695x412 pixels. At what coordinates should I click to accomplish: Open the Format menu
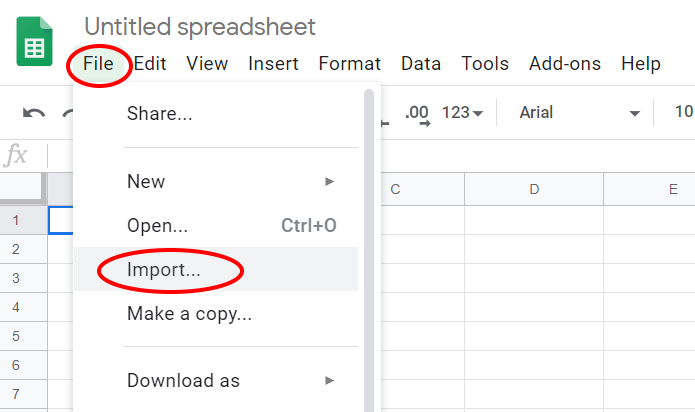(x=349, y=64)
